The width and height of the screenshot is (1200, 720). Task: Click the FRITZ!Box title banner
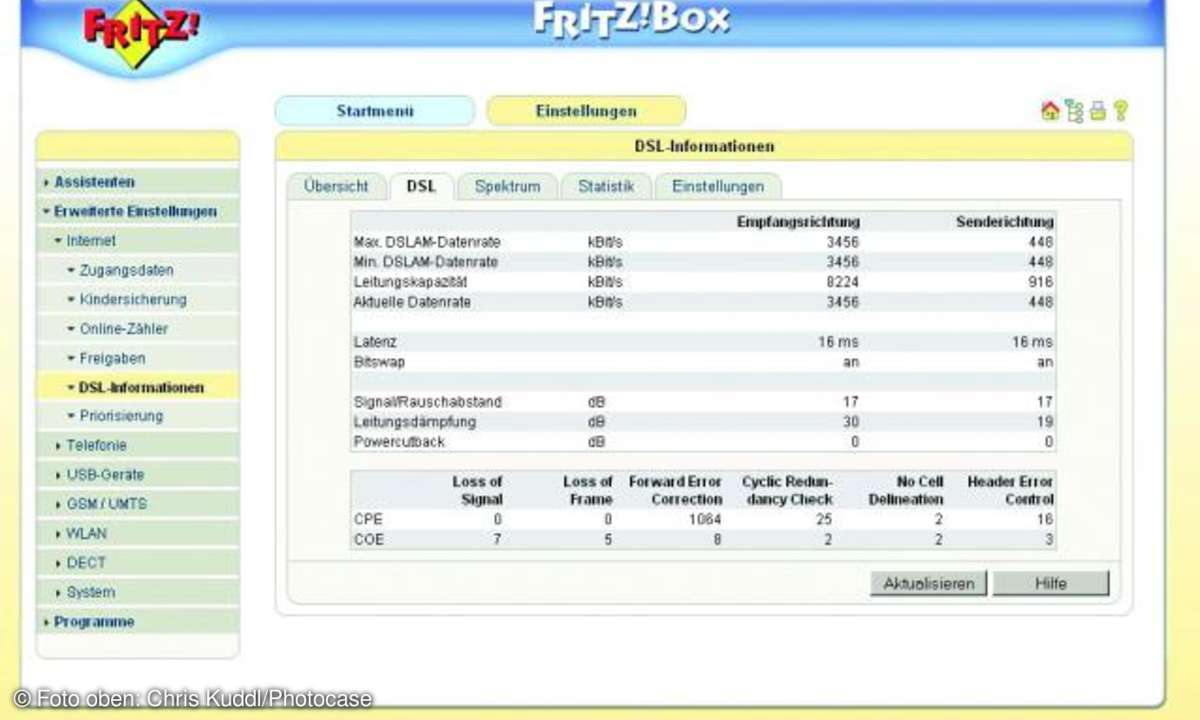pyautogui.click(x=631, y=19)
